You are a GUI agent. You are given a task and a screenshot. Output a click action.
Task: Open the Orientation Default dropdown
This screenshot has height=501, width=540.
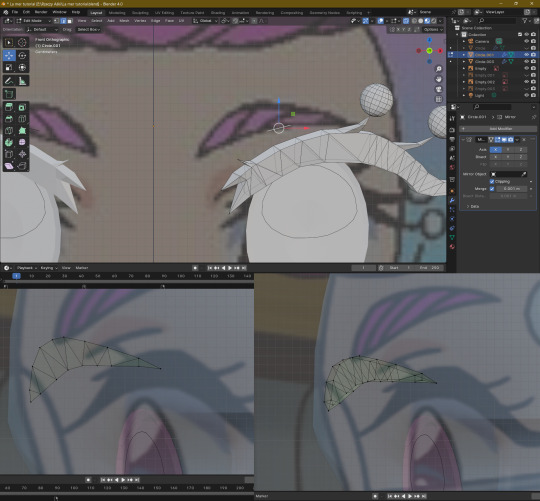click(42, 30)
